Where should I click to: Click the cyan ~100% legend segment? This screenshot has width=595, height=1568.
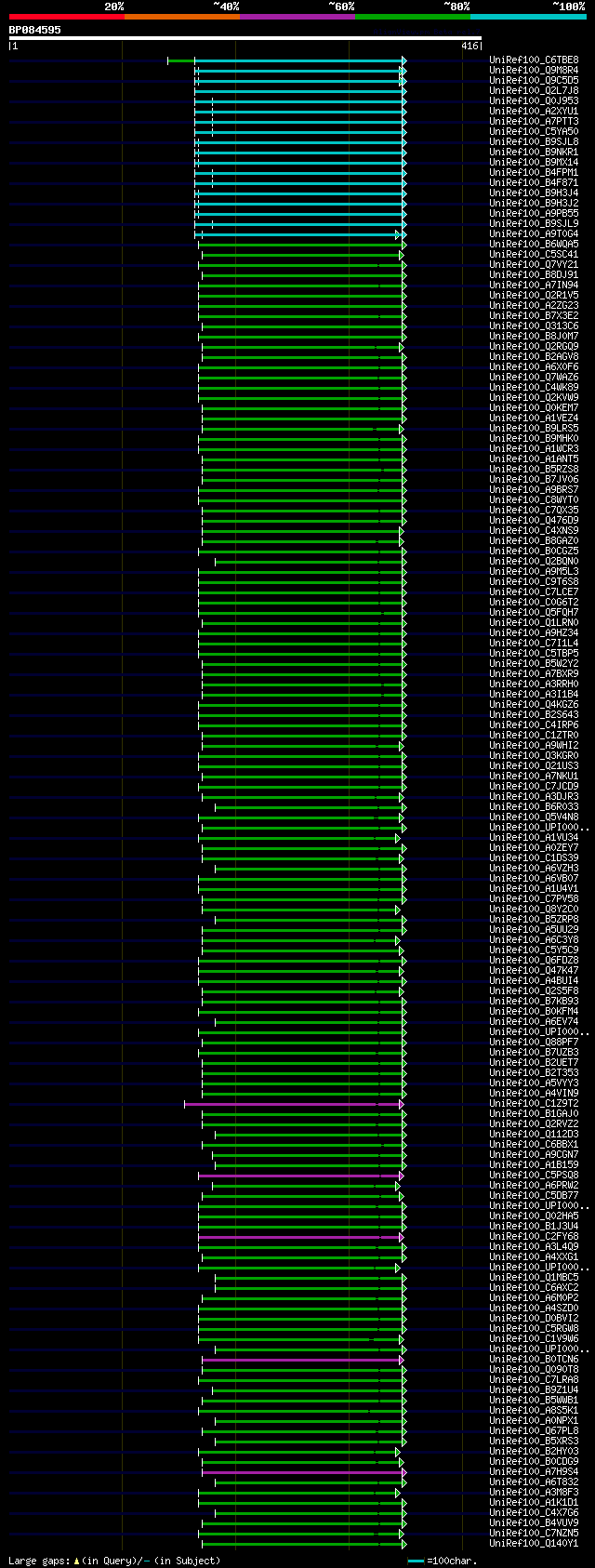tap(528, 17)
